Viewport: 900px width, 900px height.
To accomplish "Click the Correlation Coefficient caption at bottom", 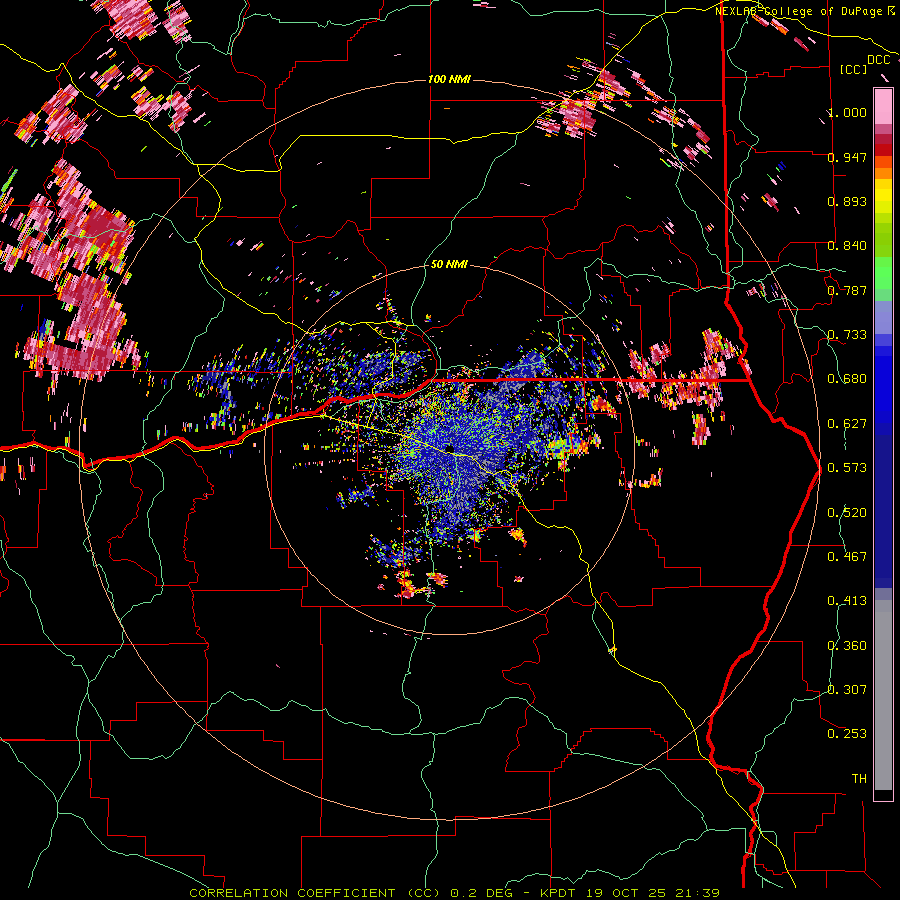I will [454, 893].
